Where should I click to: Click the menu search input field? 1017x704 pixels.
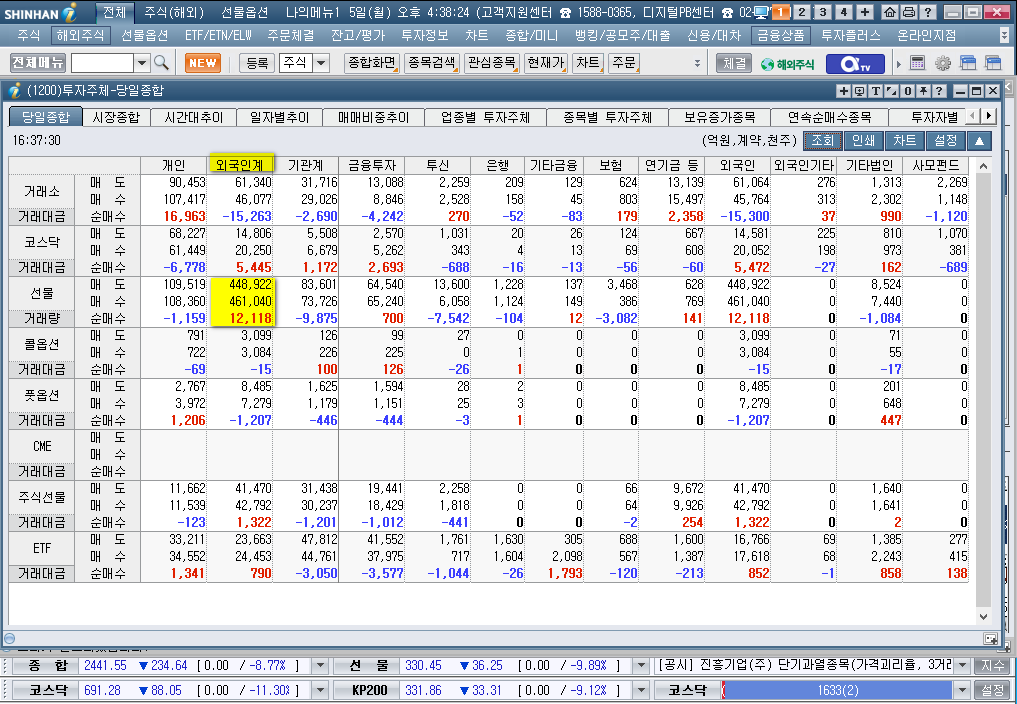pyautogui.click(x=102, y=63)
